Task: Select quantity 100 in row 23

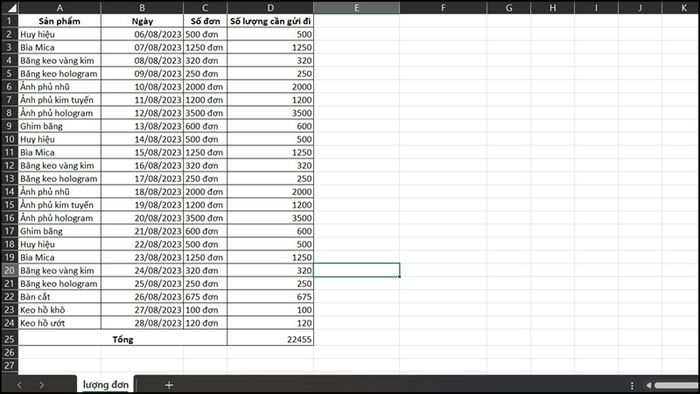Action: [270, 310]
